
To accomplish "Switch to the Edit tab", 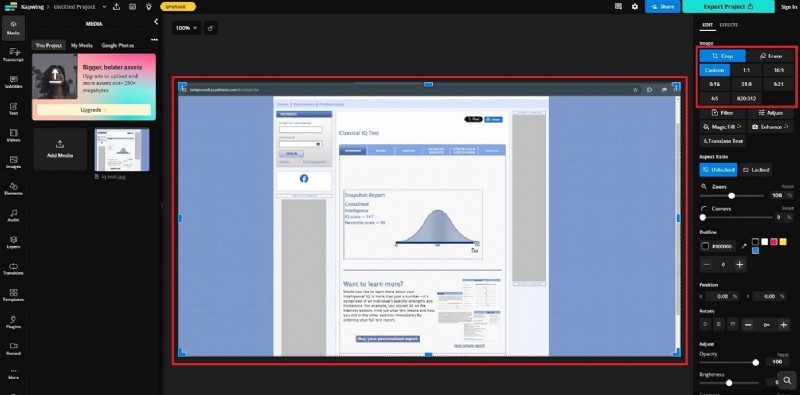I will point(707,25).
